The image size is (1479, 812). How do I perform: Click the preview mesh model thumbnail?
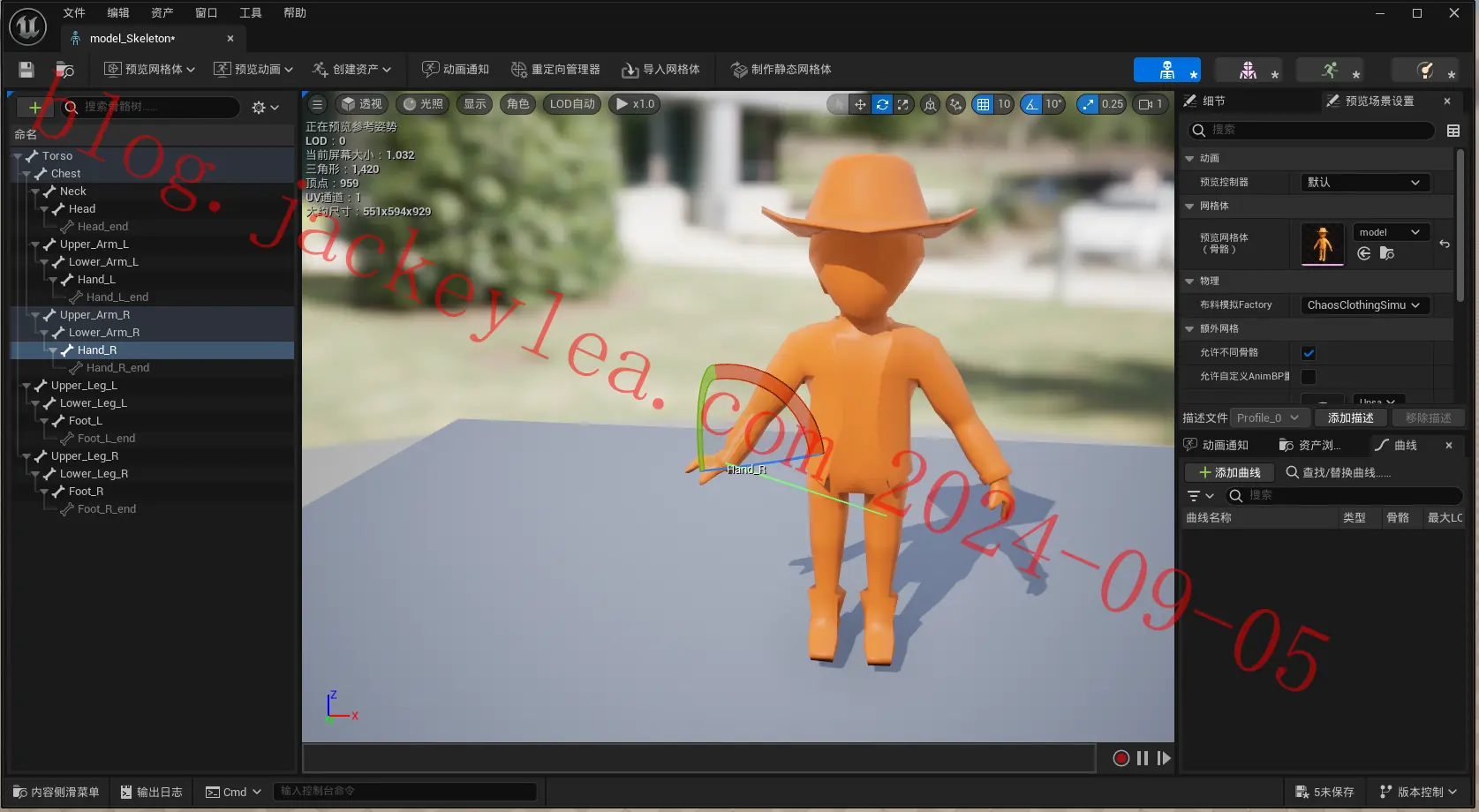(1323, 244)
